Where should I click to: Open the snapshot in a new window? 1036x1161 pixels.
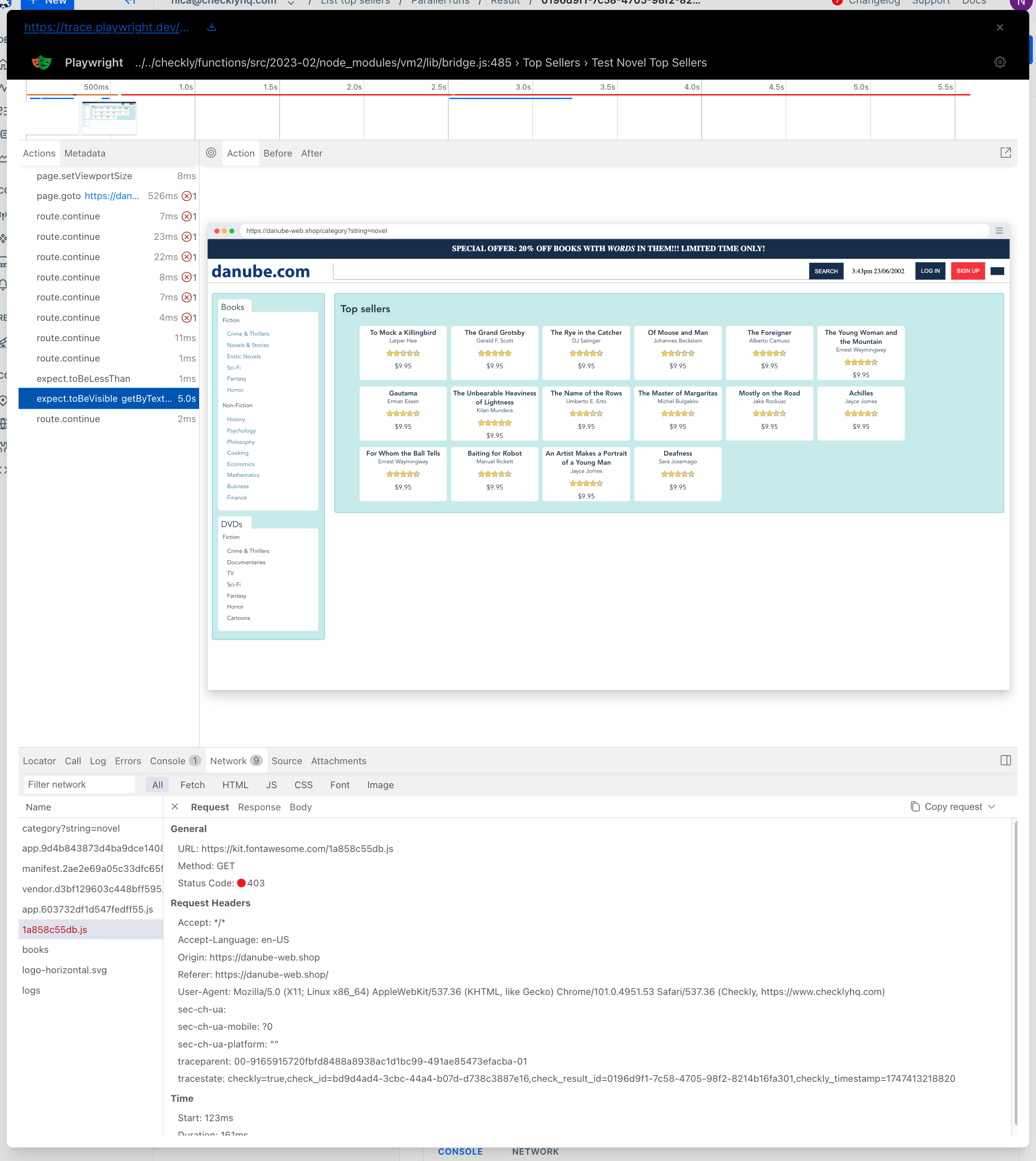[1006, 152]
